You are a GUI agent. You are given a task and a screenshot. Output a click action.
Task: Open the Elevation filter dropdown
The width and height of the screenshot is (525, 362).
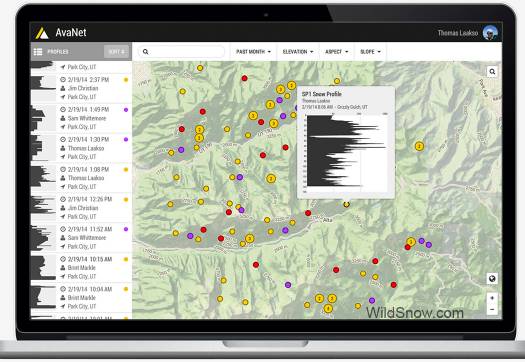click(298, 52)
